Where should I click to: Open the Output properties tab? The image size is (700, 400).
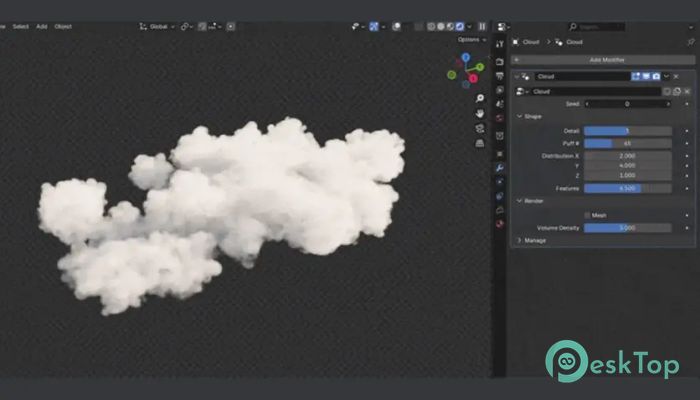click(x=500, y=76)
